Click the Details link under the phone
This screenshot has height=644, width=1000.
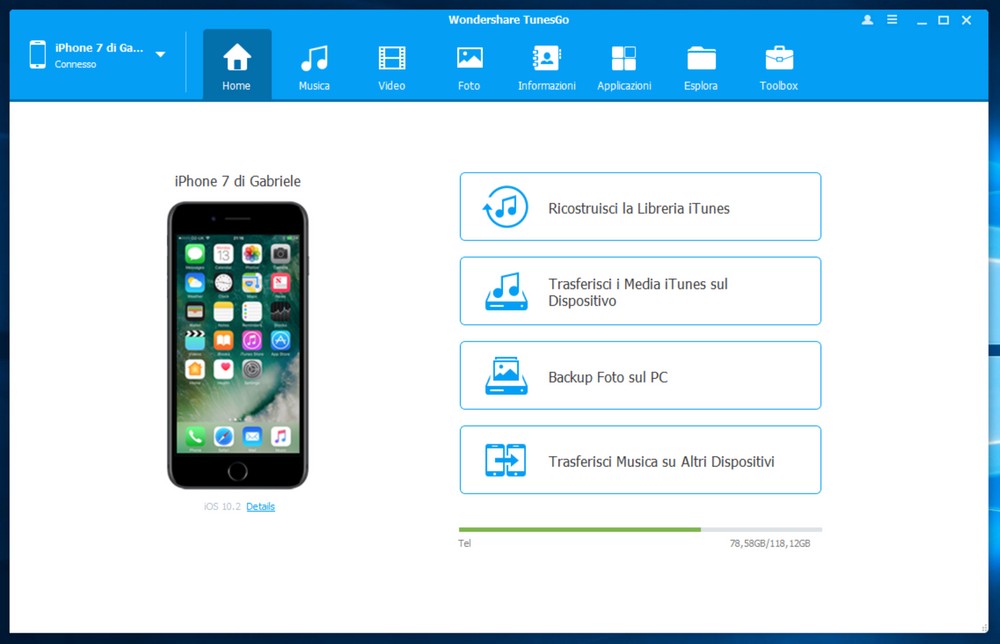click(260, 506)
